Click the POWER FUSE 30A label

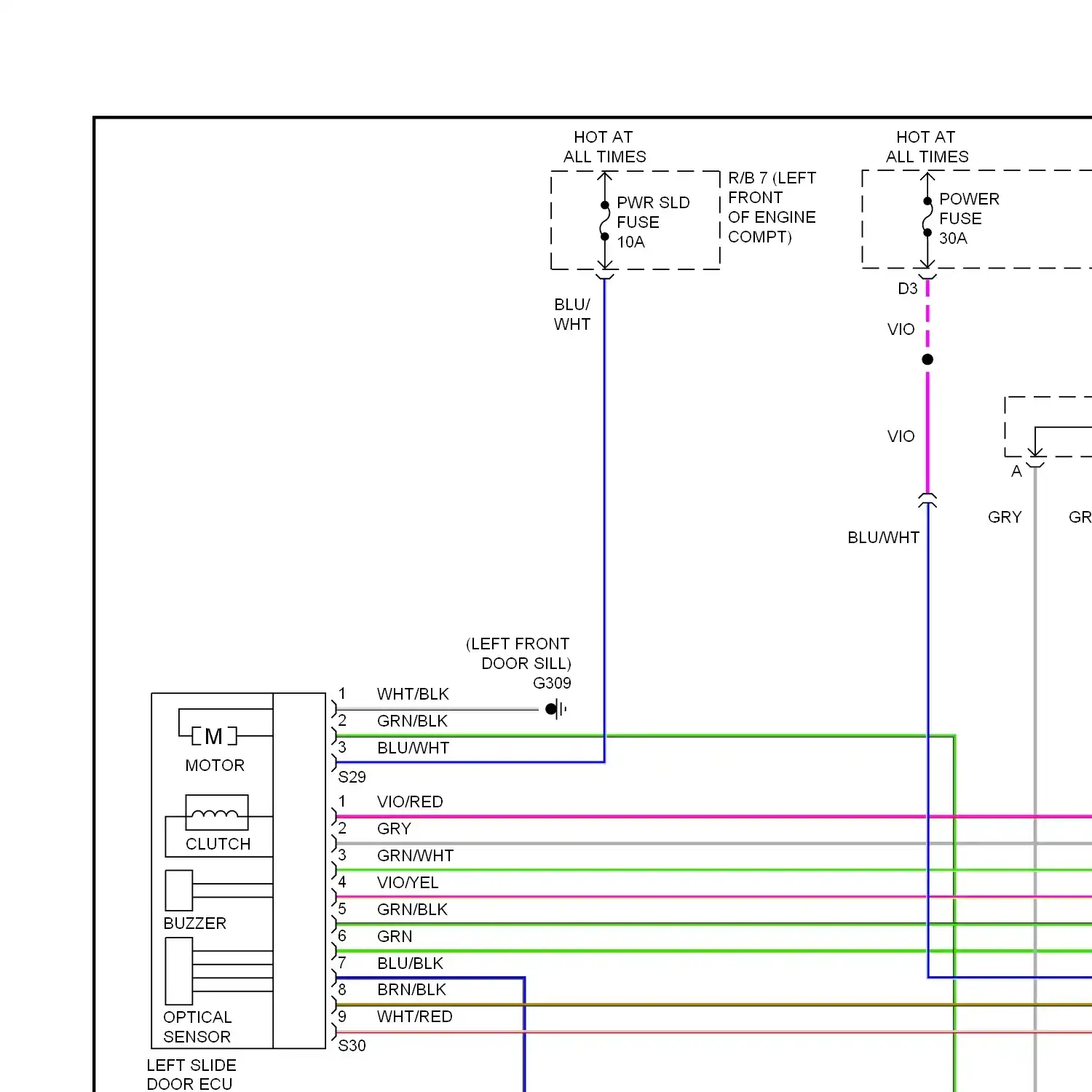tap(969, 218)
